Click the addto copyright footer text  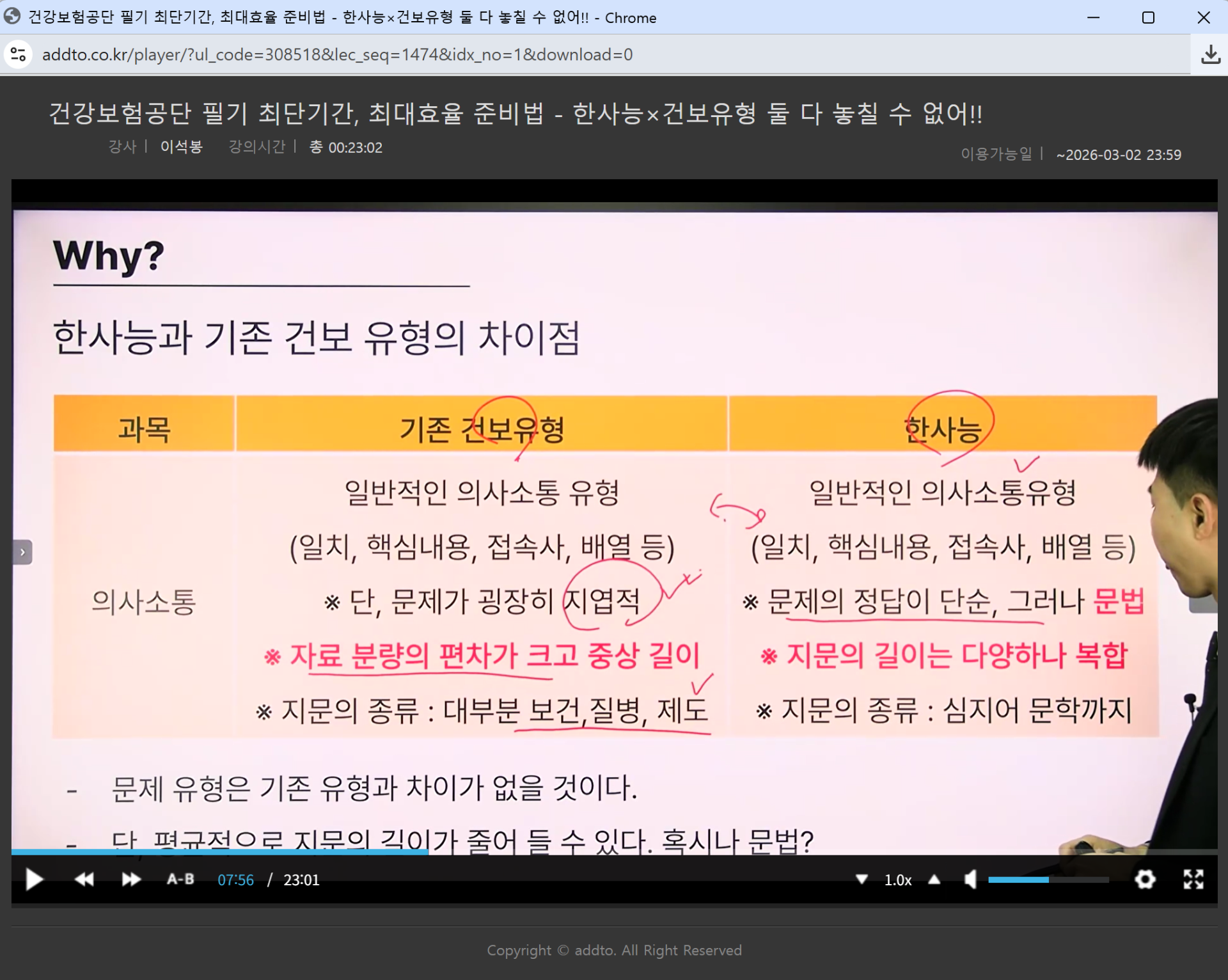pyautogui.click(x=614, y=951)
